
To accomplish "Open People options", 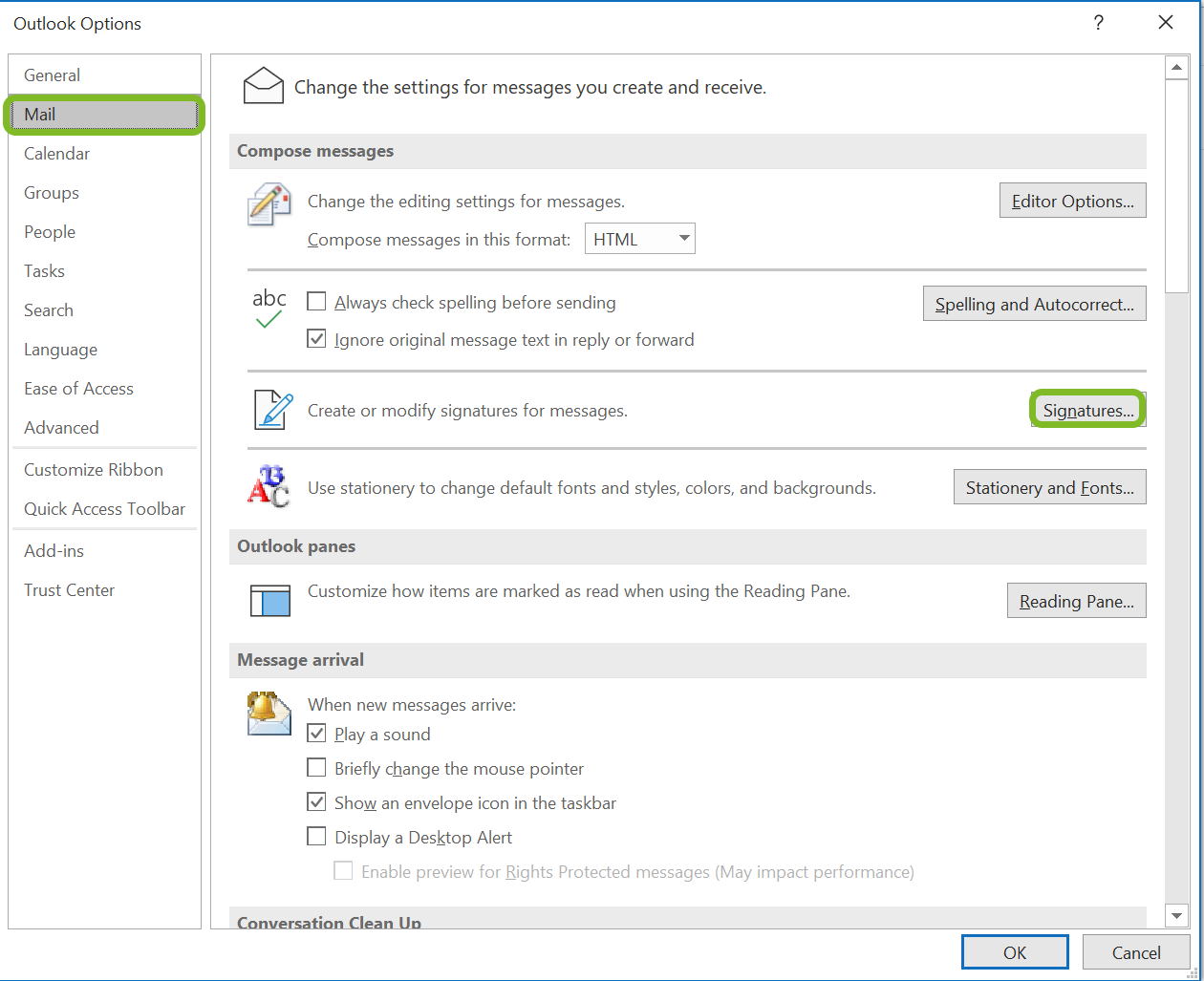I will (x=104, y=231).
